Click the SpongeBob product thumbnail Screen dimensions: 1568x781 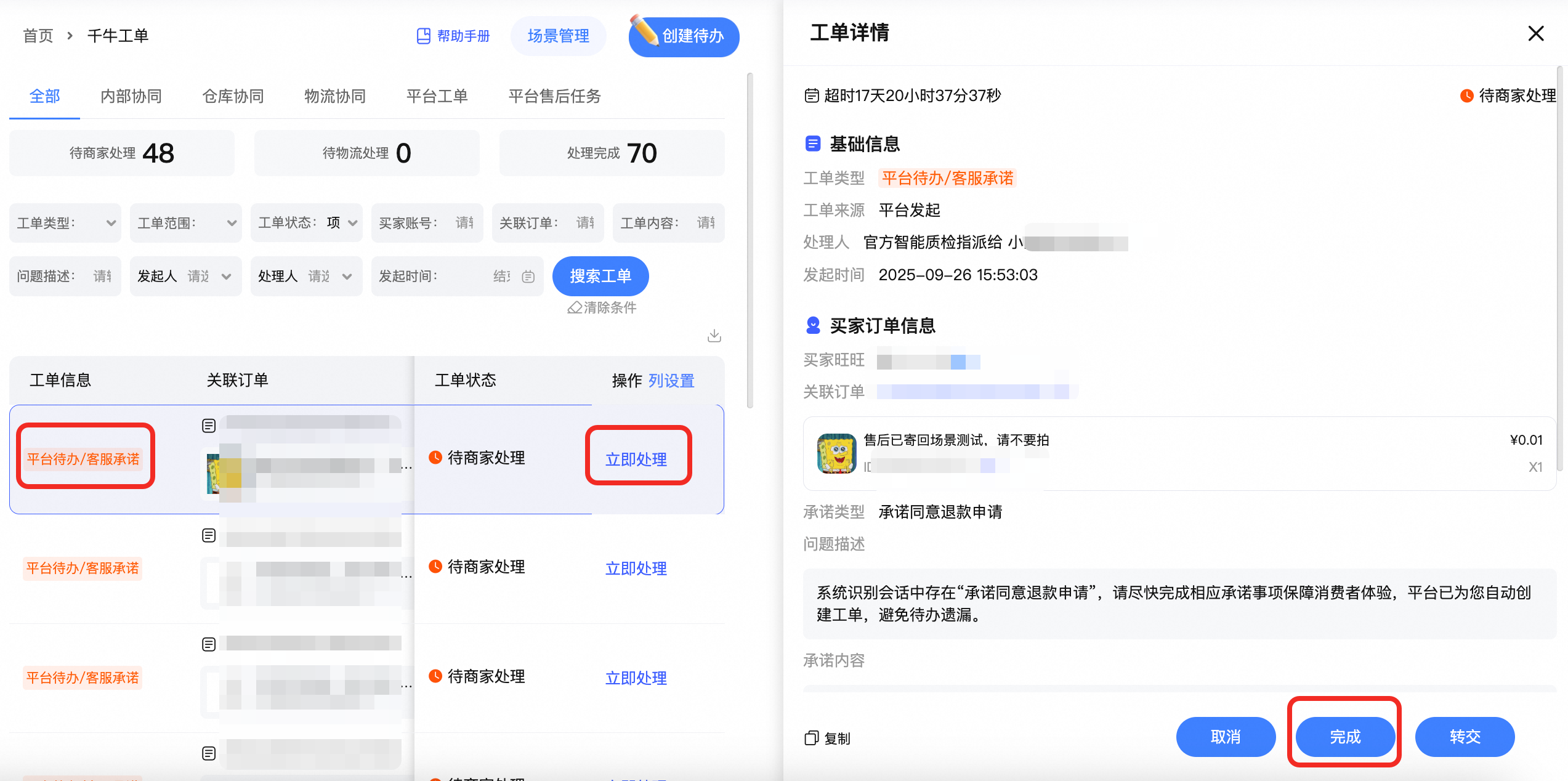(837, 454)
